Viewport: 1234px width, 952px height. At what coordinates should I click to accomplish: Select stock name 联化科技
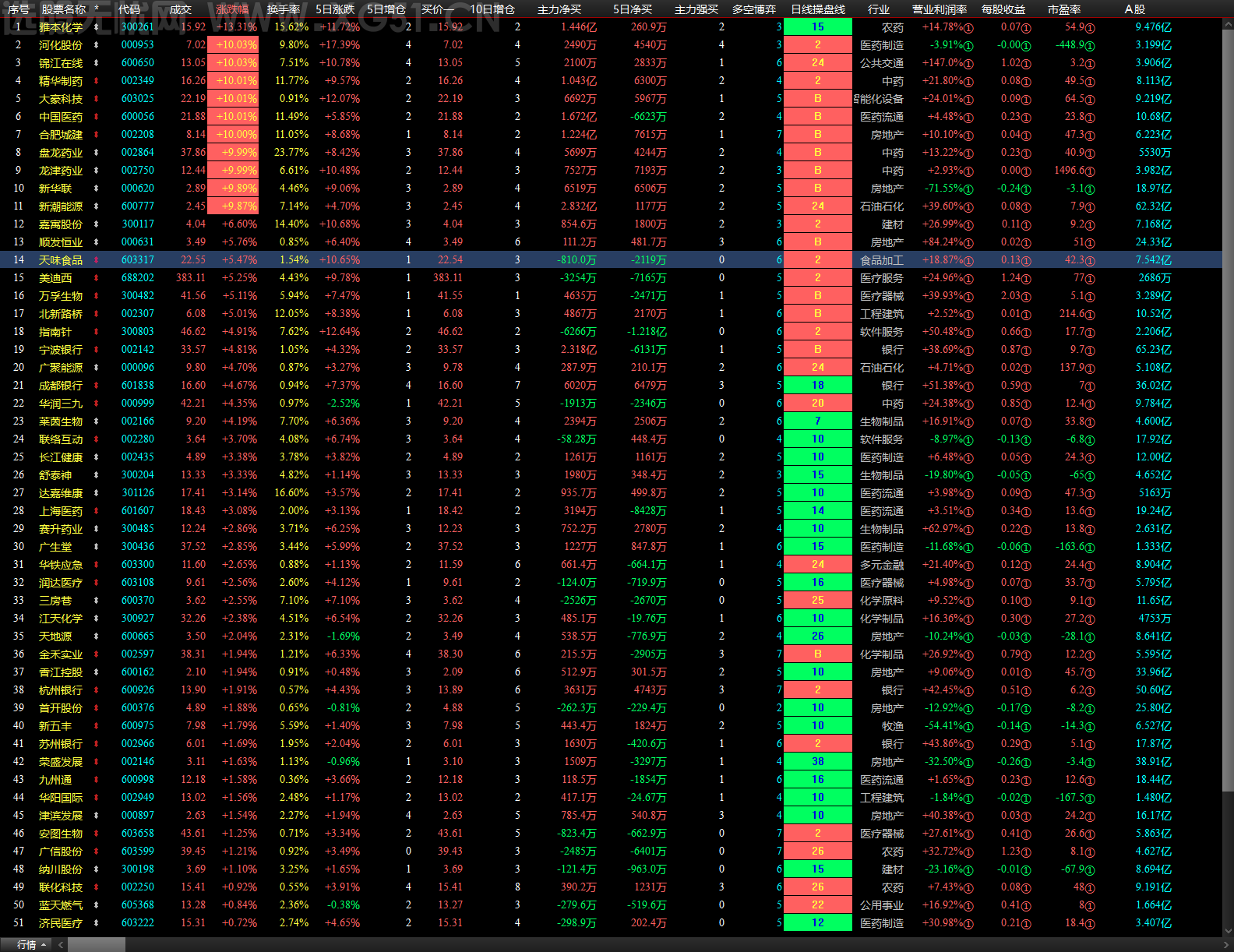61,887
